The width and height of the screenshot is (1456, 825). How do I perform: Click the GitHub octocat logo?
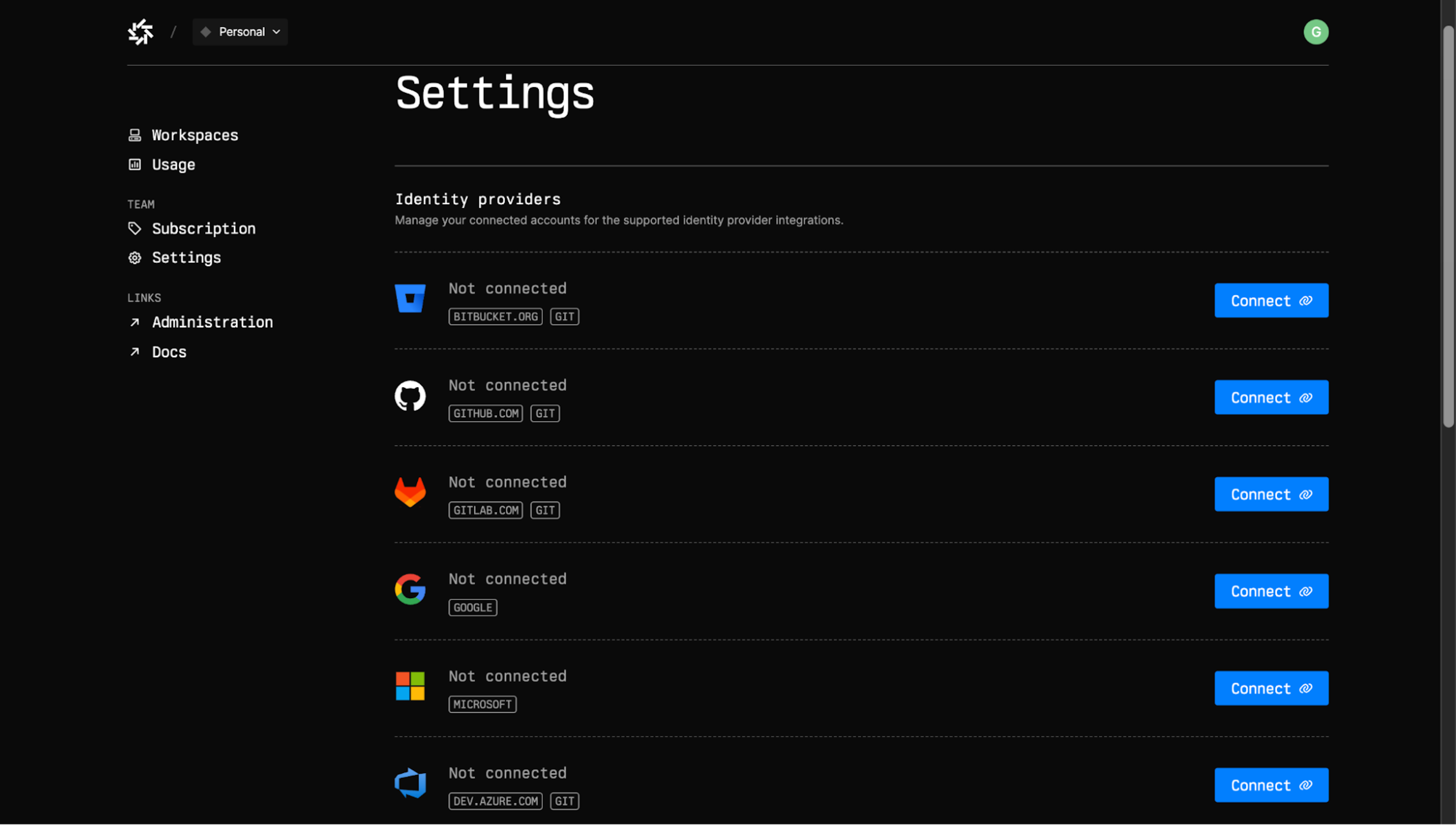[x=410, y=396]
